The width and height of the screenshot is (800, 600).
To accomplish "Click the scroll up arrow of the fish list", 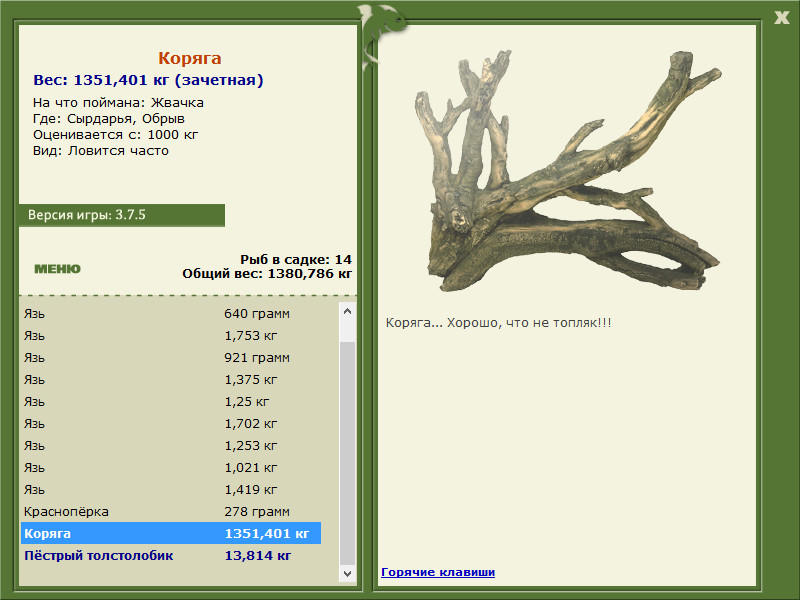I will (347, 311).
